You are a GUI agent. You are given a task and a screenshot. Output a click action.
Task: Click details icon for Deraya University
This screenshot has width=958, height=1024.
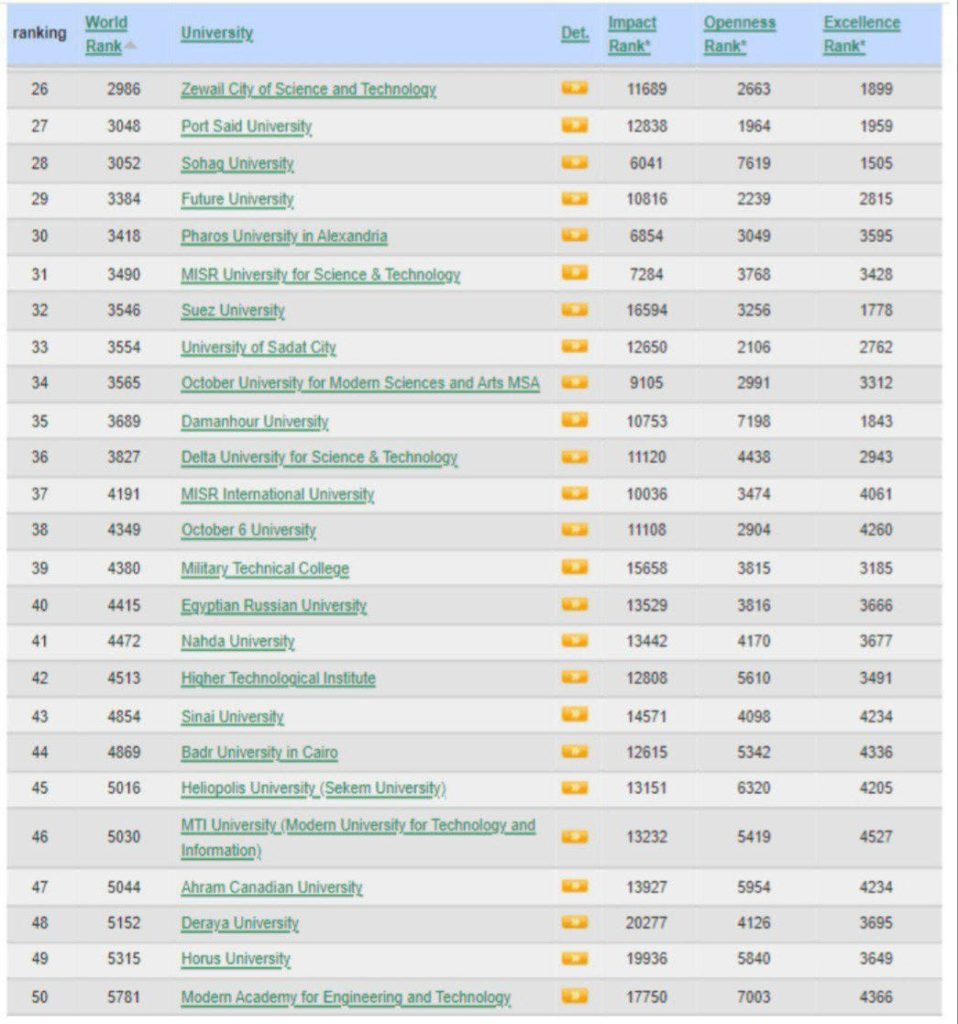click(x=575, y=922)
